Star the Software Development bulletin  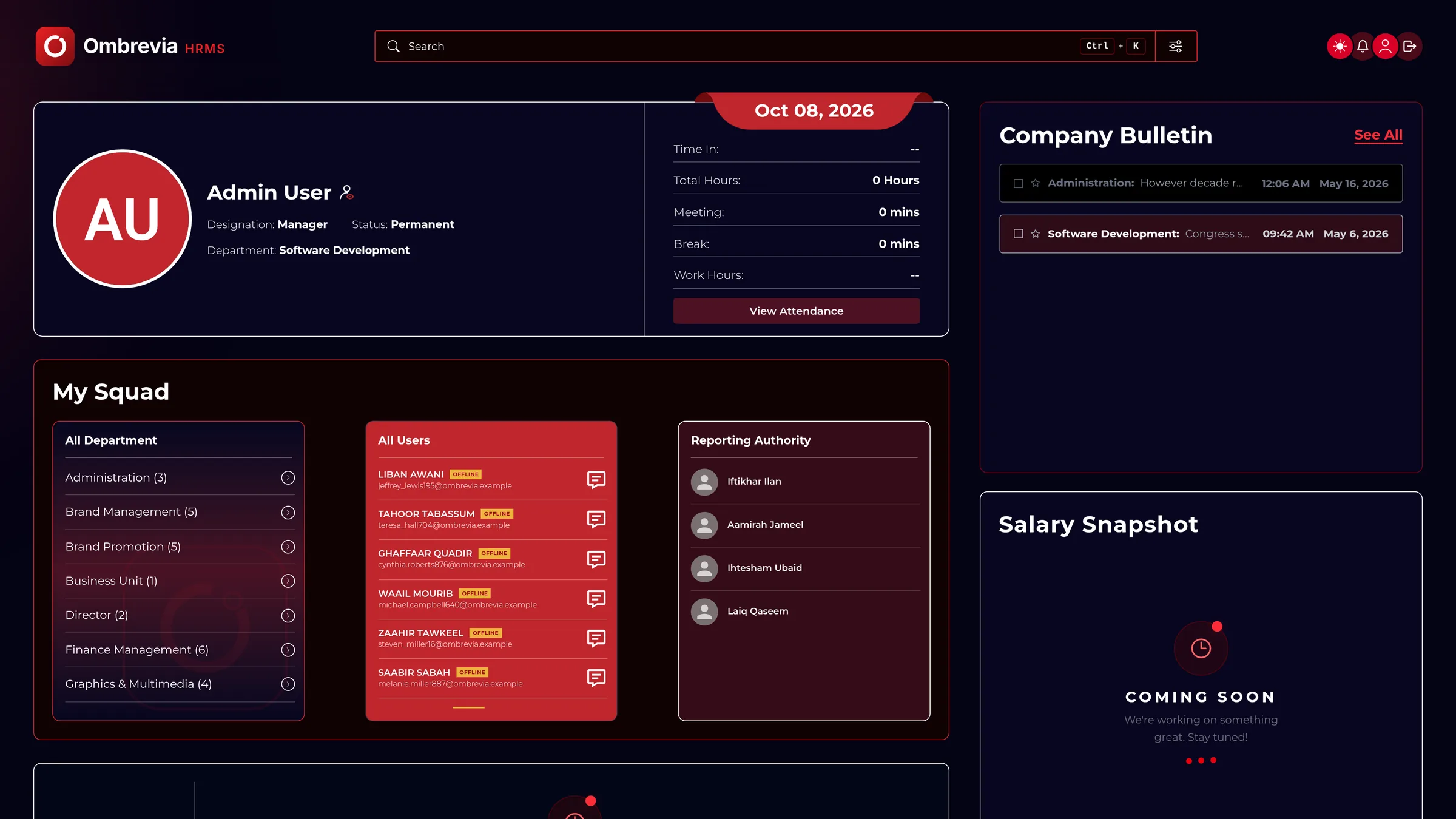point(1036,234)
